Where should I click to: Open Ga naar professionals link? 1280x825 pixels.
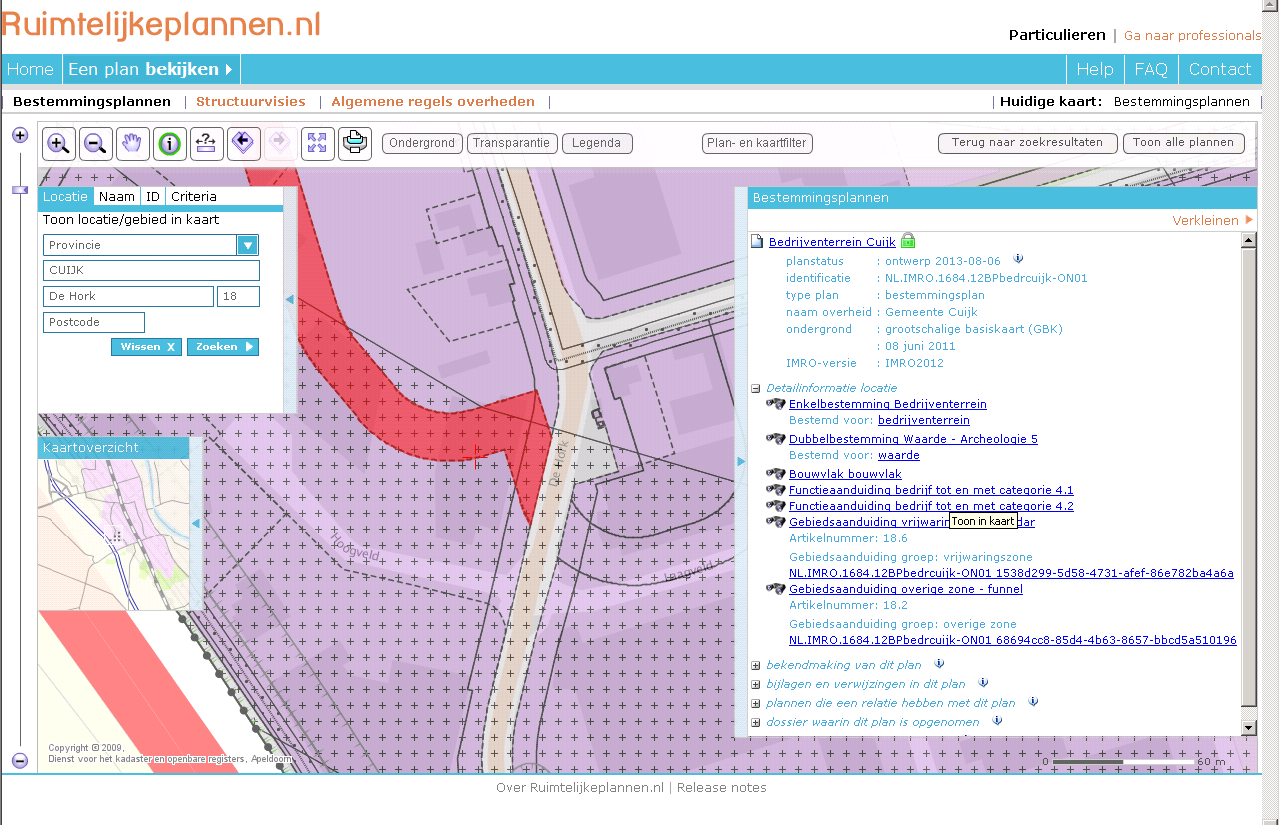click(1192, 35)
